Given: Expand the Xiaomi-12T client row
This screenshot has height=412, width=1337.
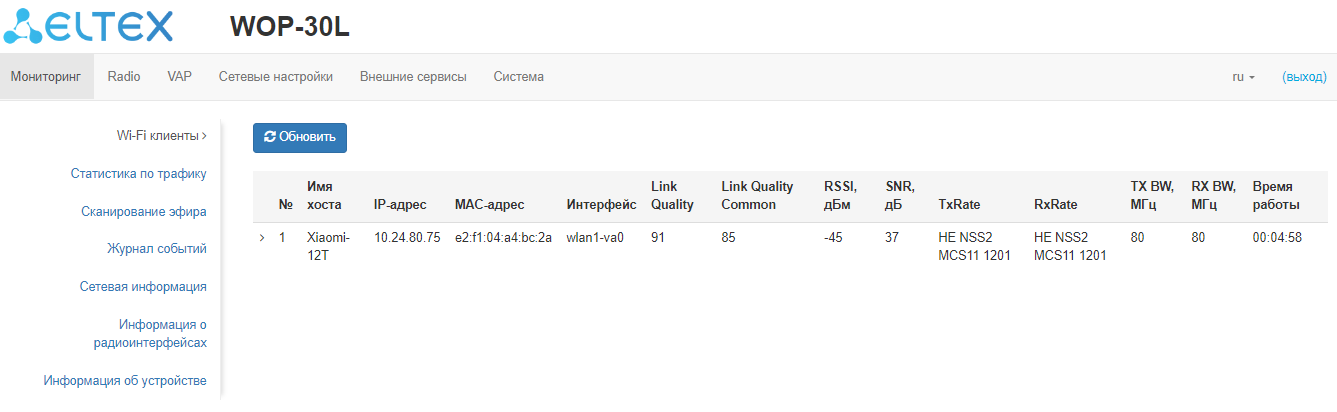Looking at the screenshot, I should [x=262, y=238].
